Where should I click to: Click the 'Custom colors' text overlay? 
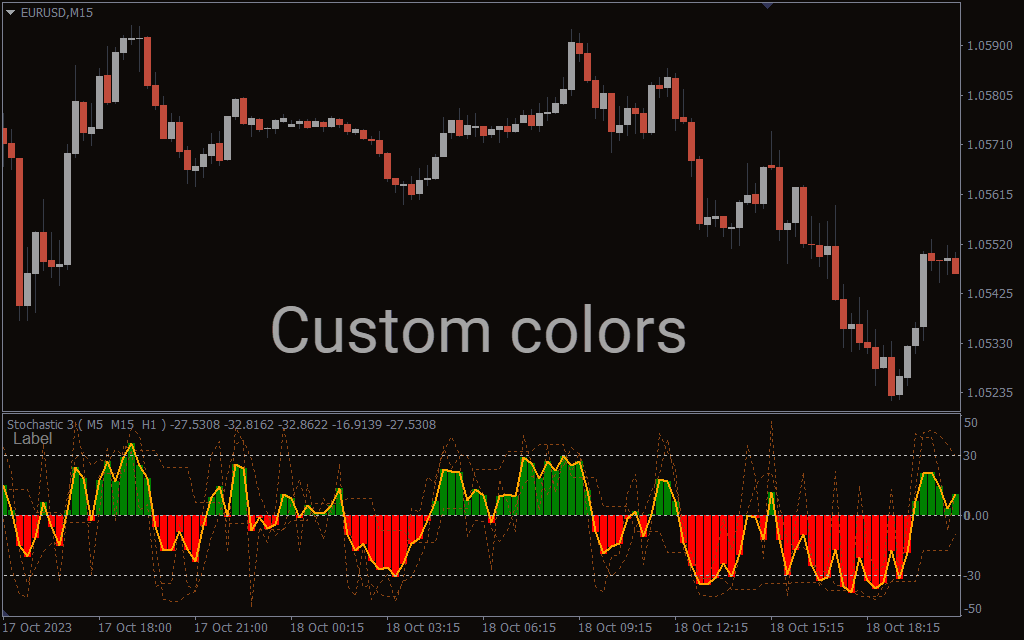(478, 331)
